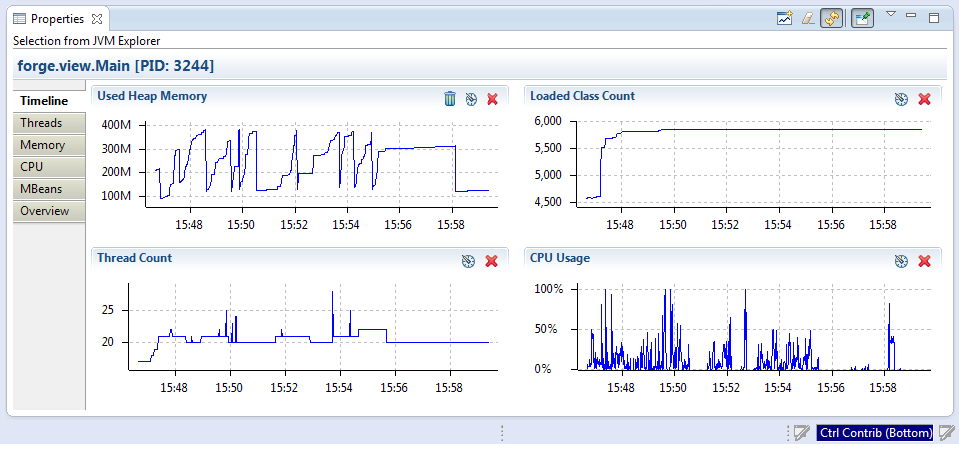This screenshot has height=457, width=971.
Task: Show the Overview tab
Action: coord(44,211)
